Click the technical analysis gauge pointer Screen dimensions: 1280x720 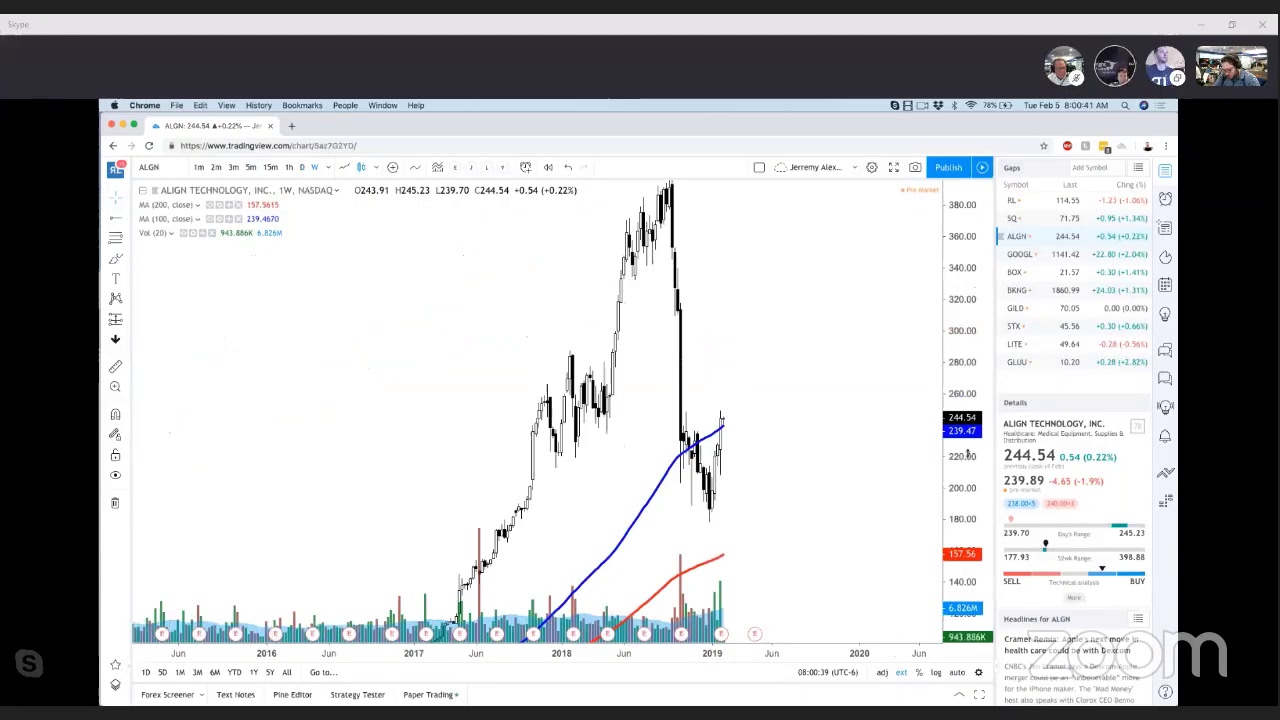coord(1102,568)
